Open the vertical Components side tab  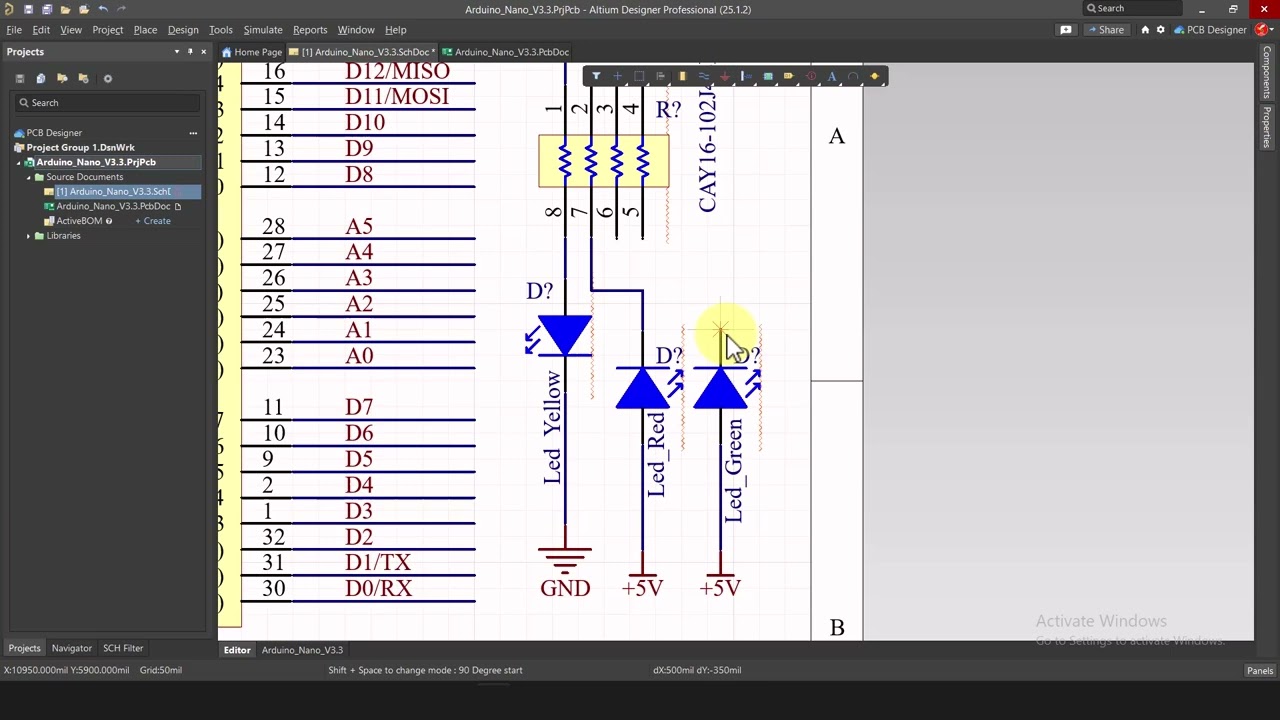1266,72
